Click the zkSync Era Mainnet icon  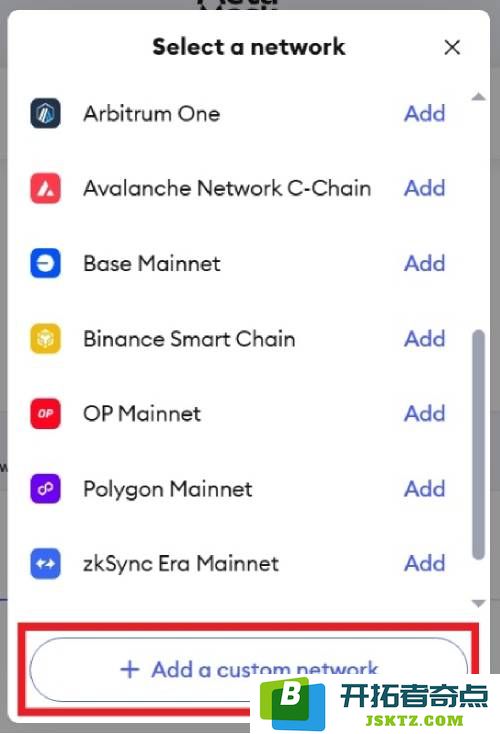coord(45,564)
